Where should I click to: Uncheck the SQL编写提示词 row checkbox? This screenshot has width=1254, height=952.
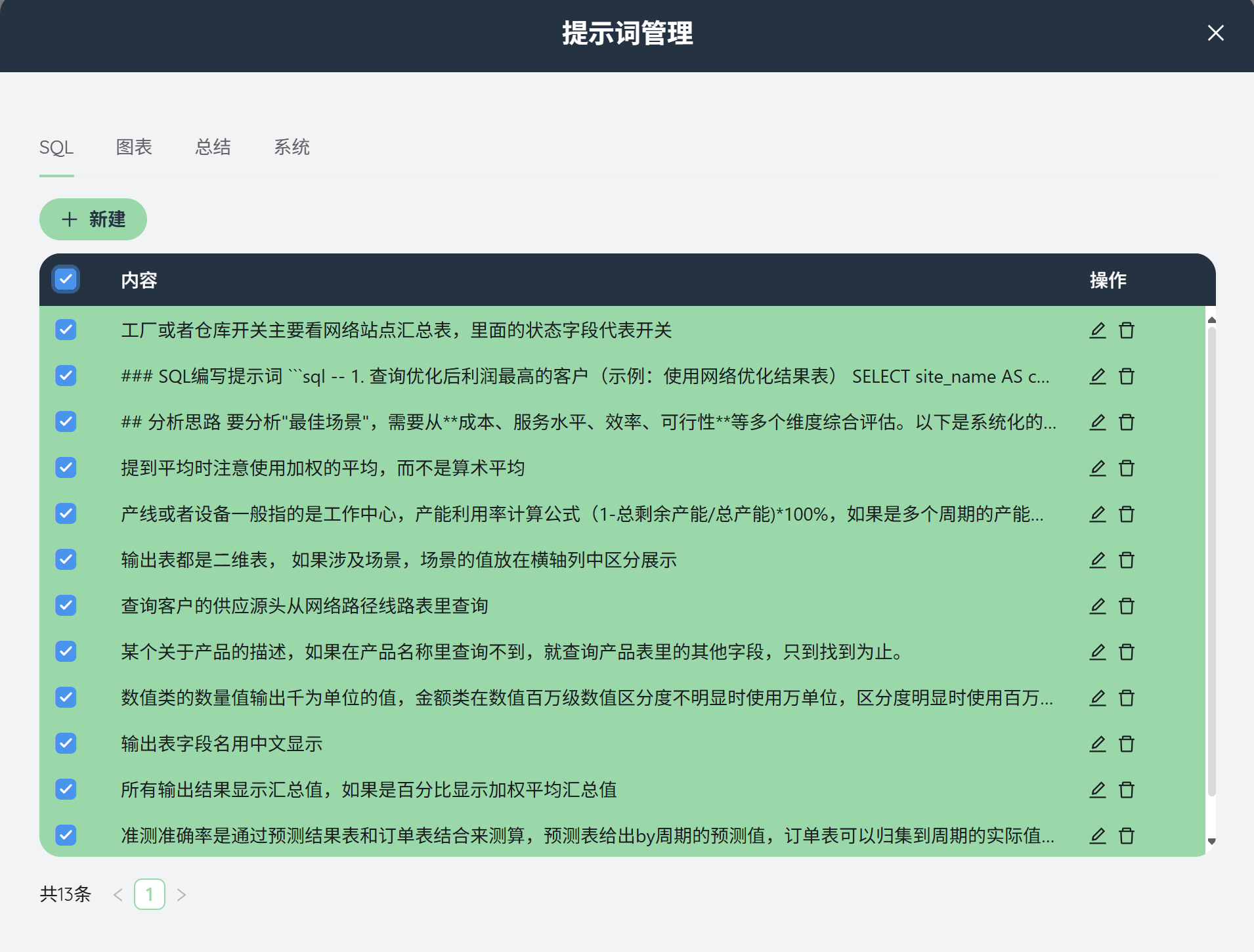[66, 376]
